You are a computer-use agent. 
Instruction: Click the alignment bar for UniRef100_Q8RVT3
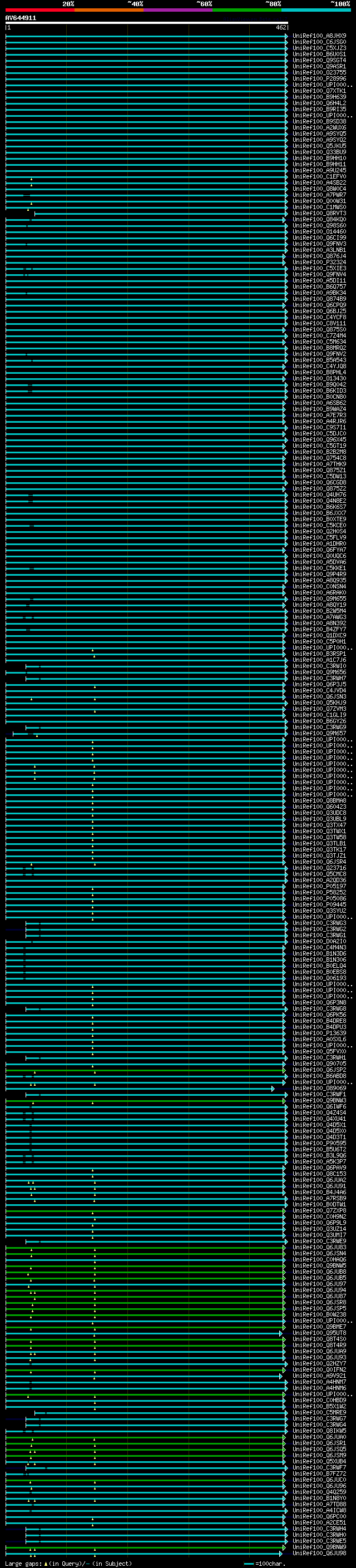161,214
